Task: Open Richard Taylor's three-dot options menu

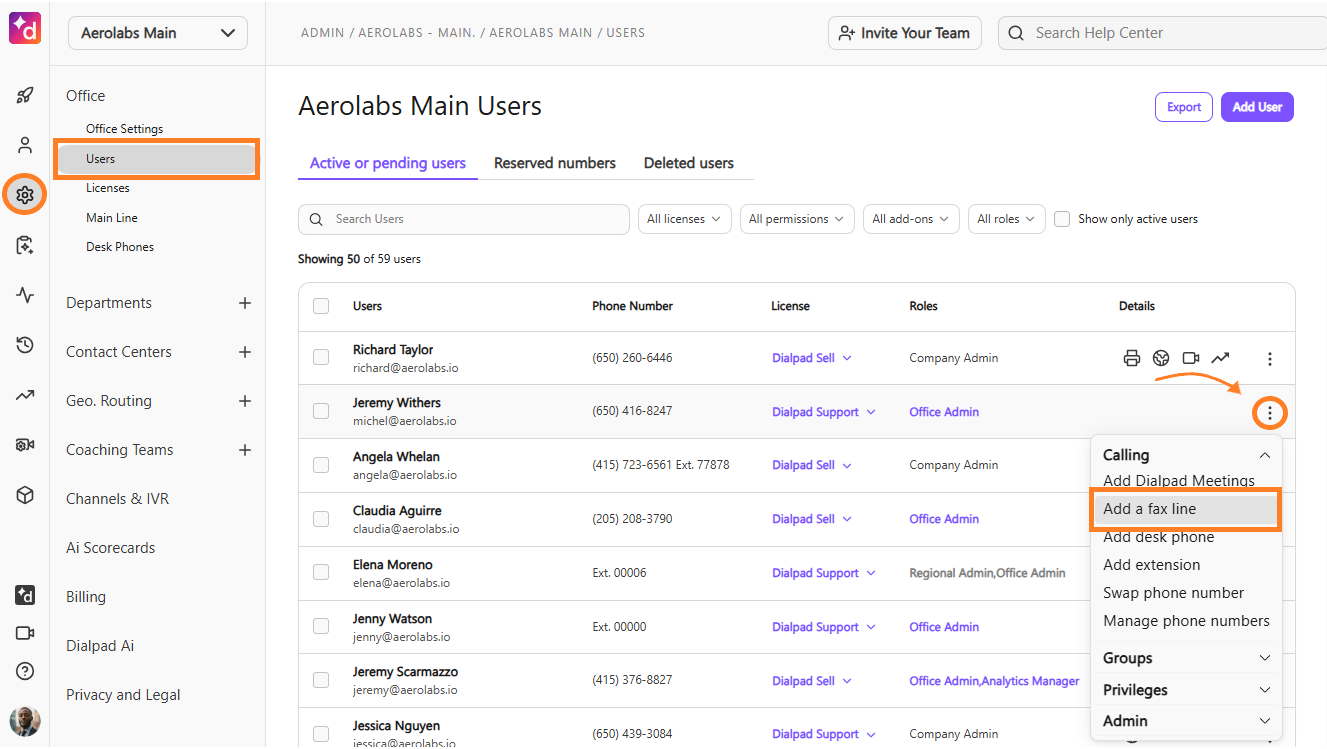Action: (1270, 358)
